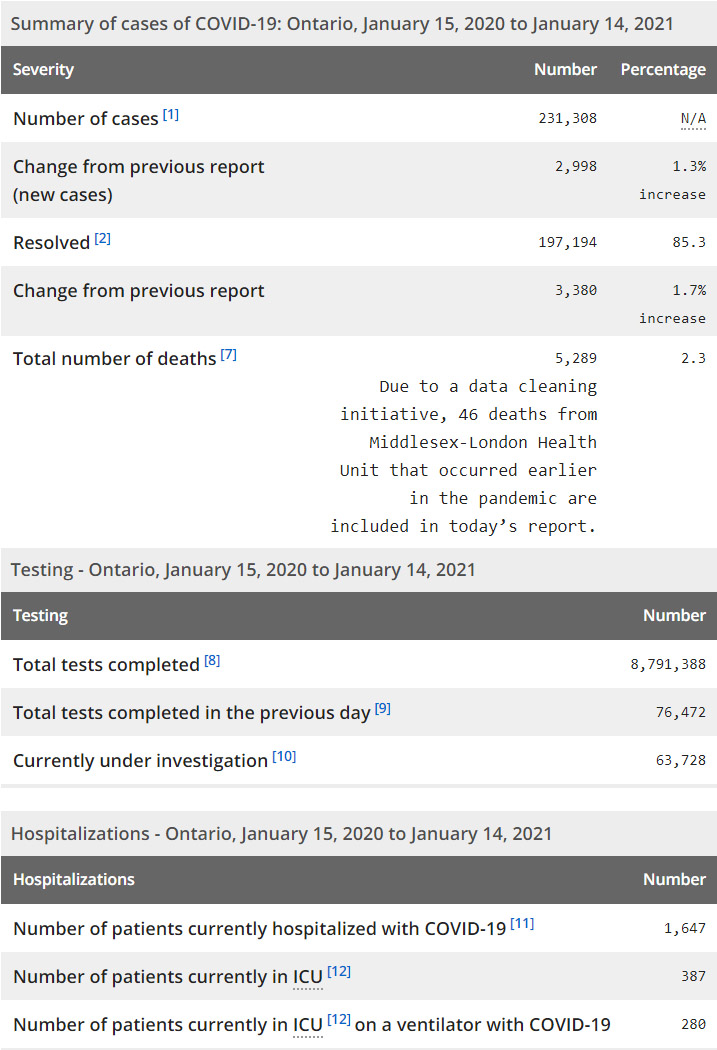Open footnote 2 next to Resolved

(x=103, y=239)
